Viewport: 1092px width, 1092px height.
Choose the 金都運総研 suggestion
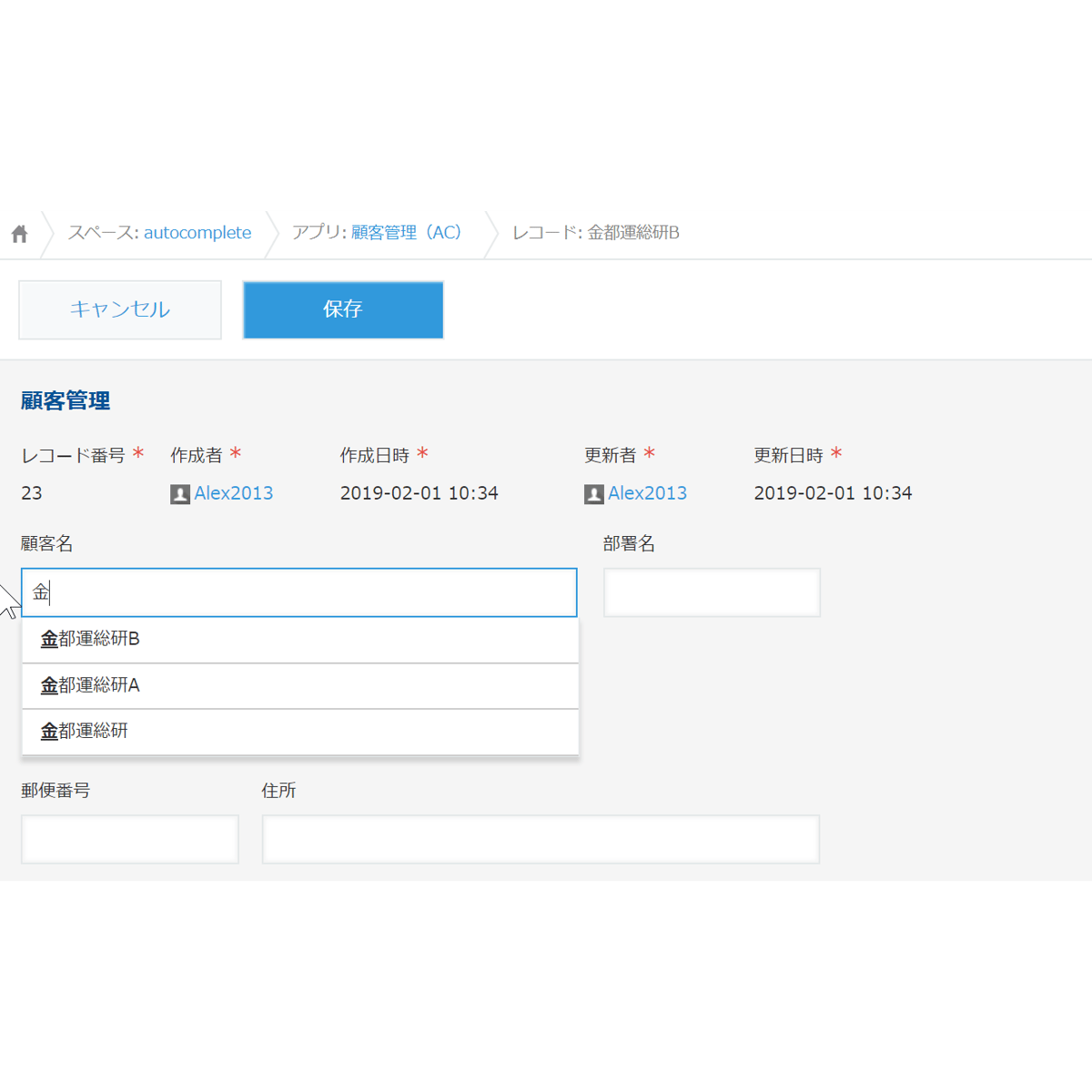(300, 732)
